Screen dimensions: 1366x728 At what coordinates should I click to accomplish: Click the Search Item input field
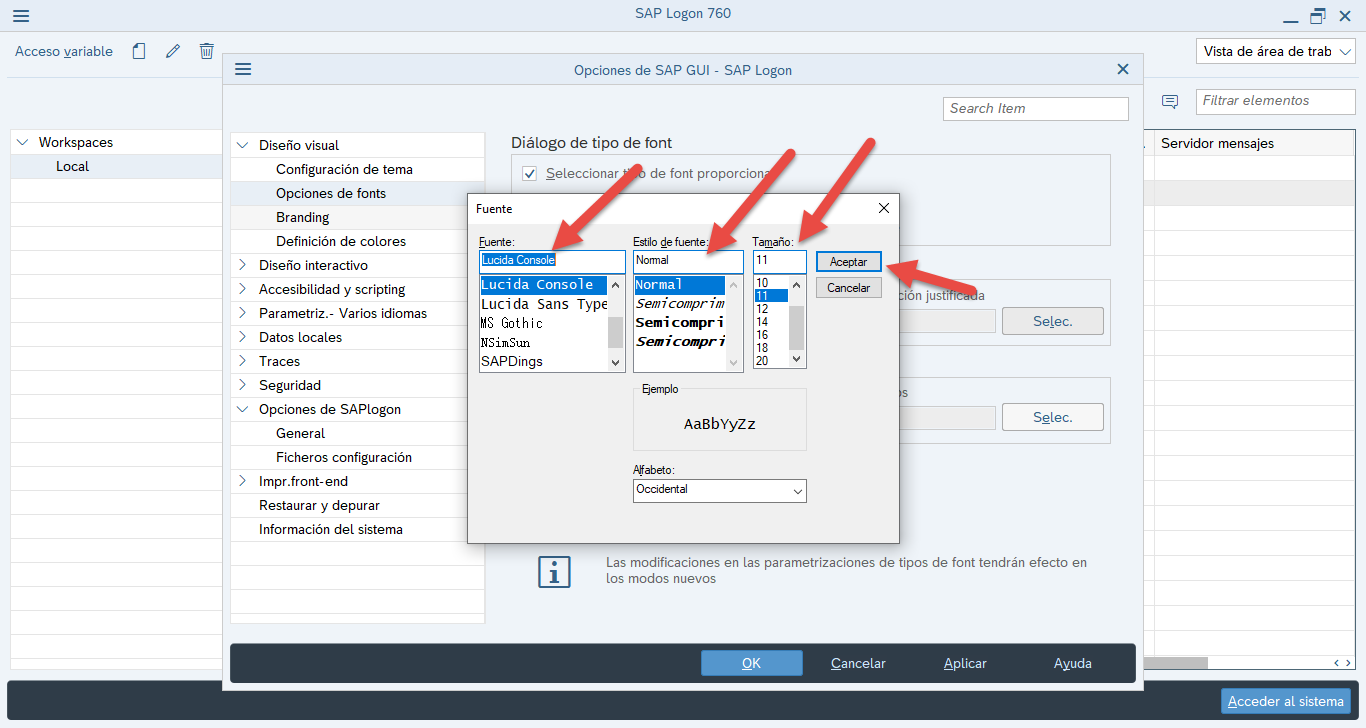tap(1035, 108)
